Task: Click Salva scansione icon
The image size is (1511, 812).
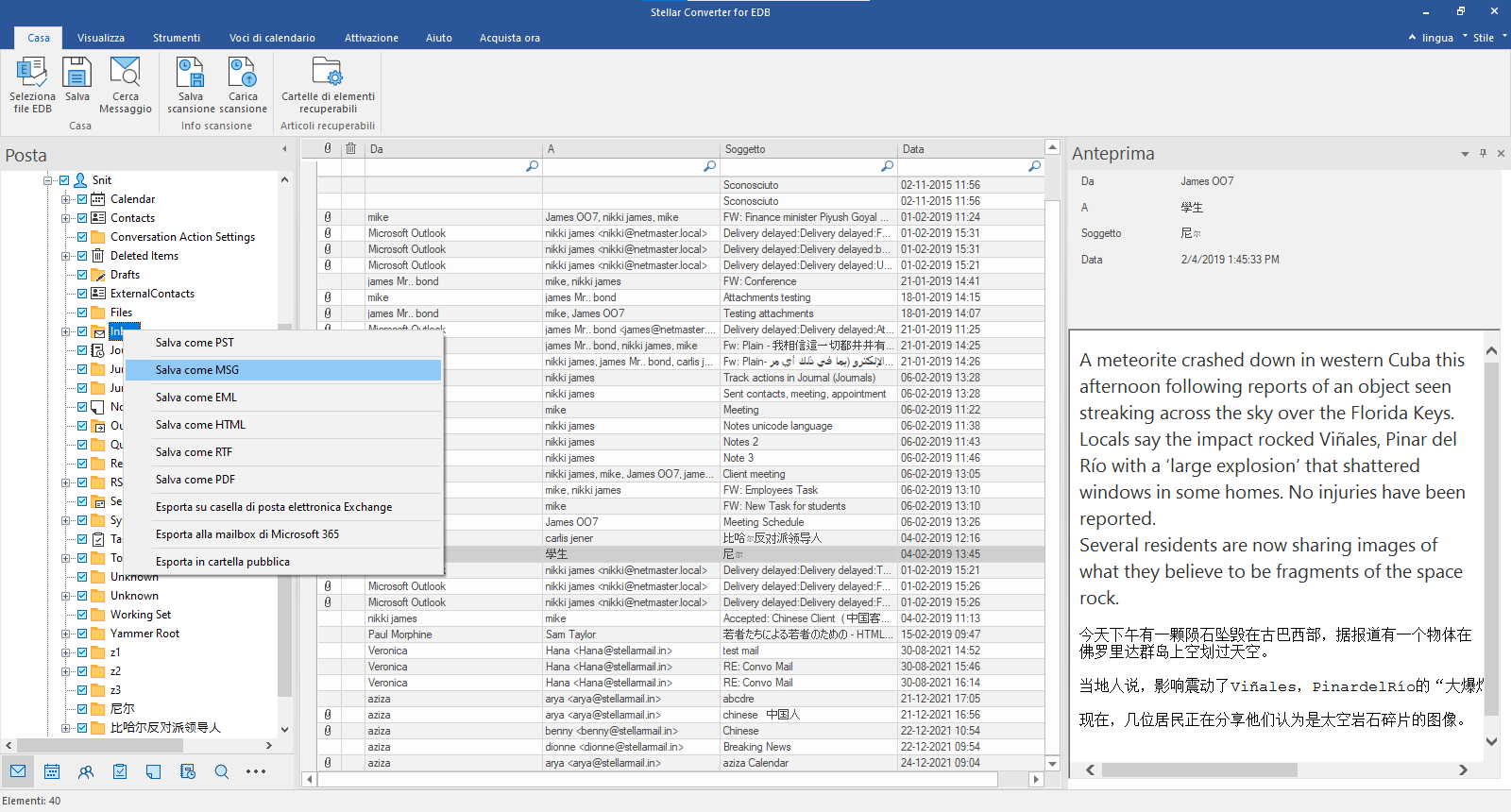Action: 191,85
